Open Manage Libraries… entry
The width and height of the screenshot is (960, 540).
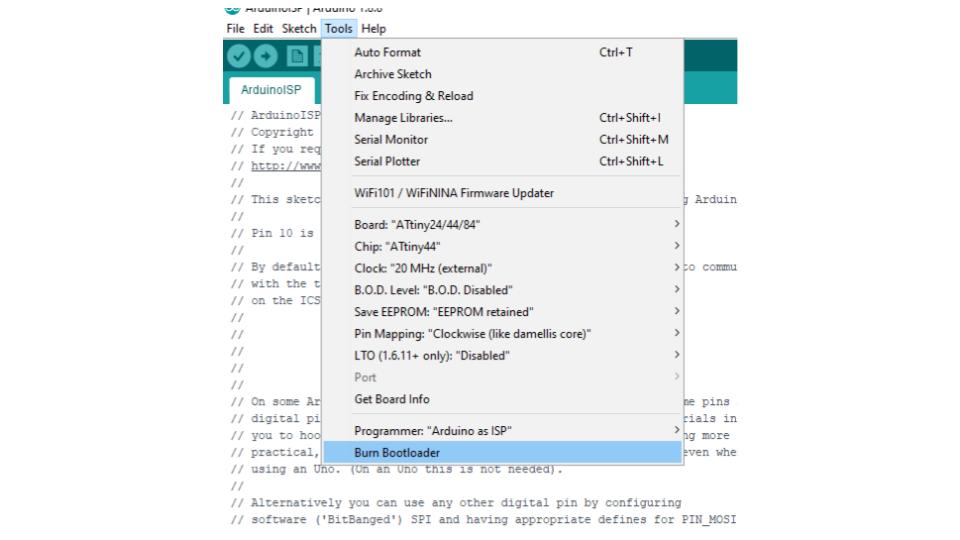502,118
